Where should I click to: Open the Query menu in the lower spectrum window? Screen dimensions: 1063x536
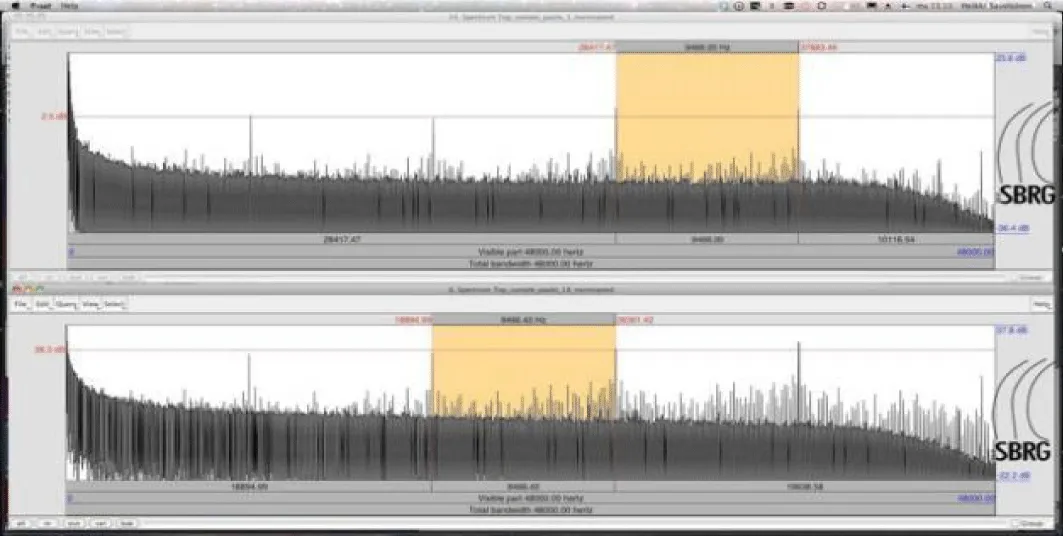pyautogui.click(x=68, y=303)
